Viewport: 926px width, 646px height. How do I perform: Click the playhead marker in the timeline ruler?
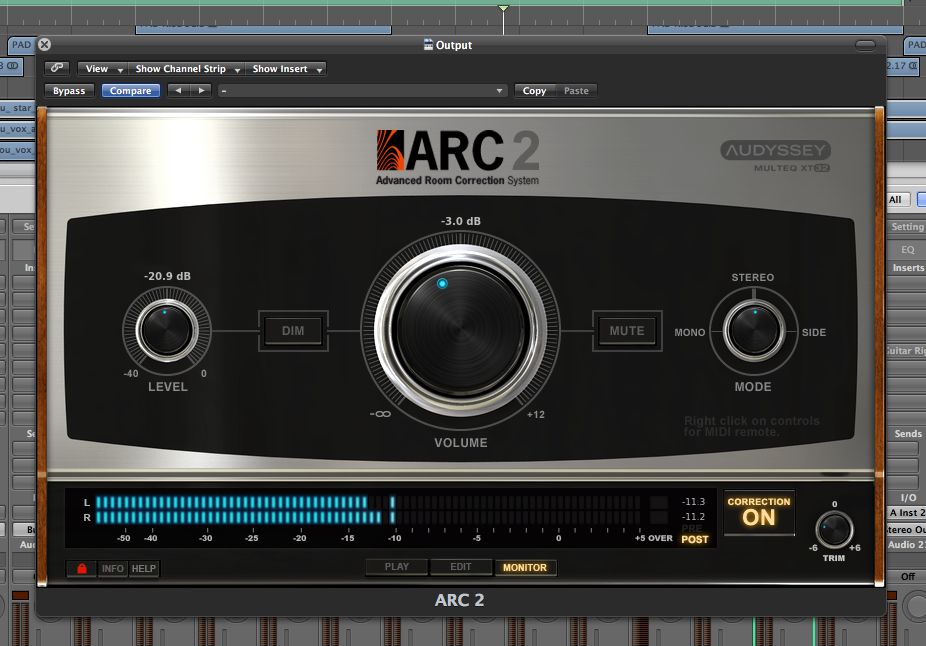point(503,8)
